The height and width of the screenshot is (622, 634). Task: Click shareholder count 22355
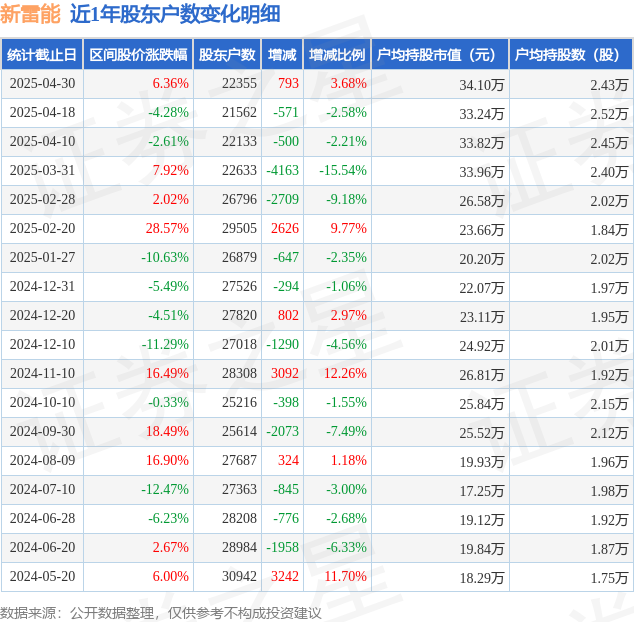[239, 84]
